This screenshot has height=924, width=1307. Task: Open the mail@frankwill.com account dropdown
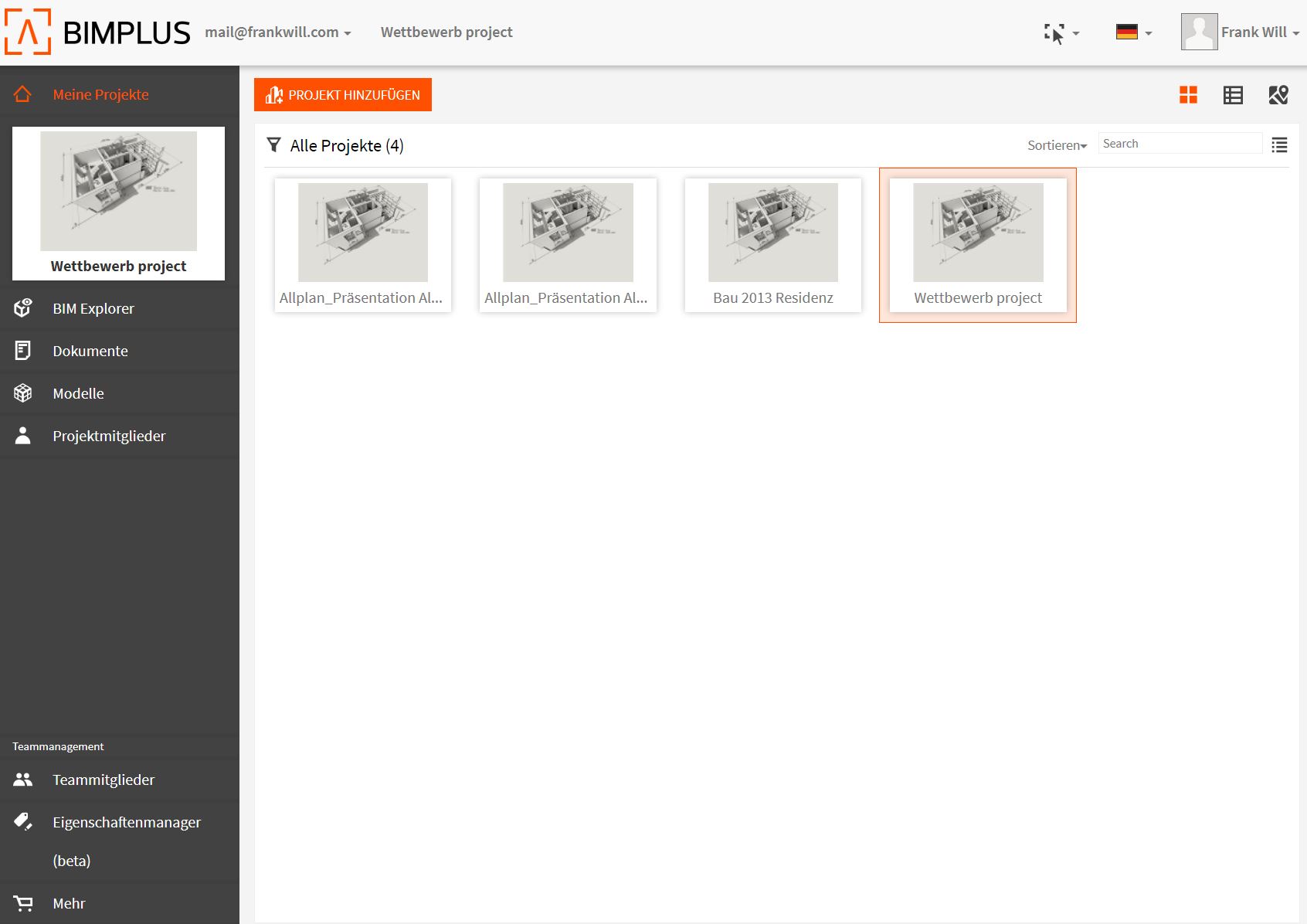[277, 32]
